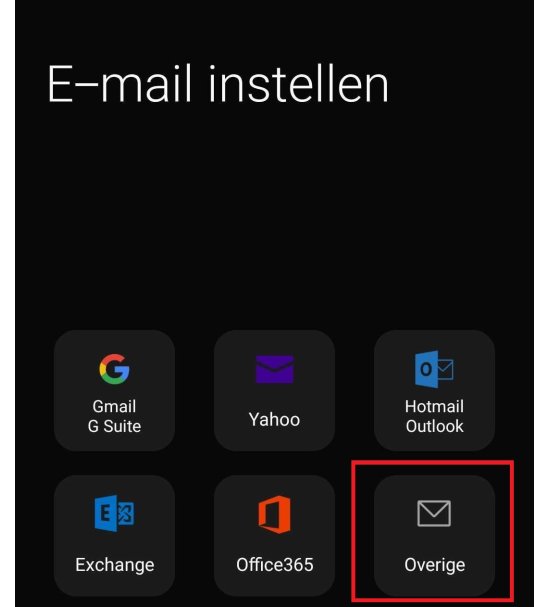
Task: Click the "Office365" text label
Action: [x=274, y=565]
